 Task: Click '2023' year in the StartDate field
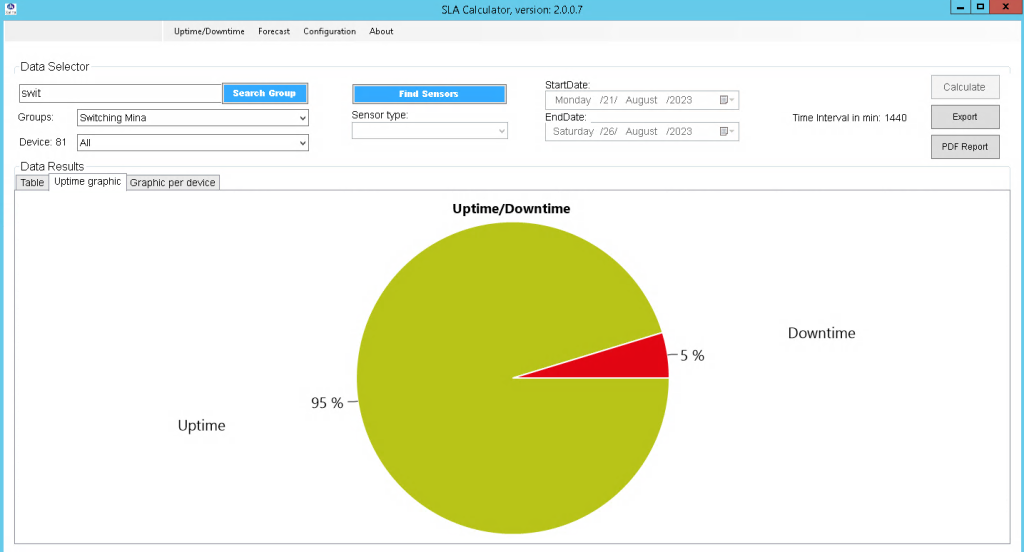(x=680, y=100)
